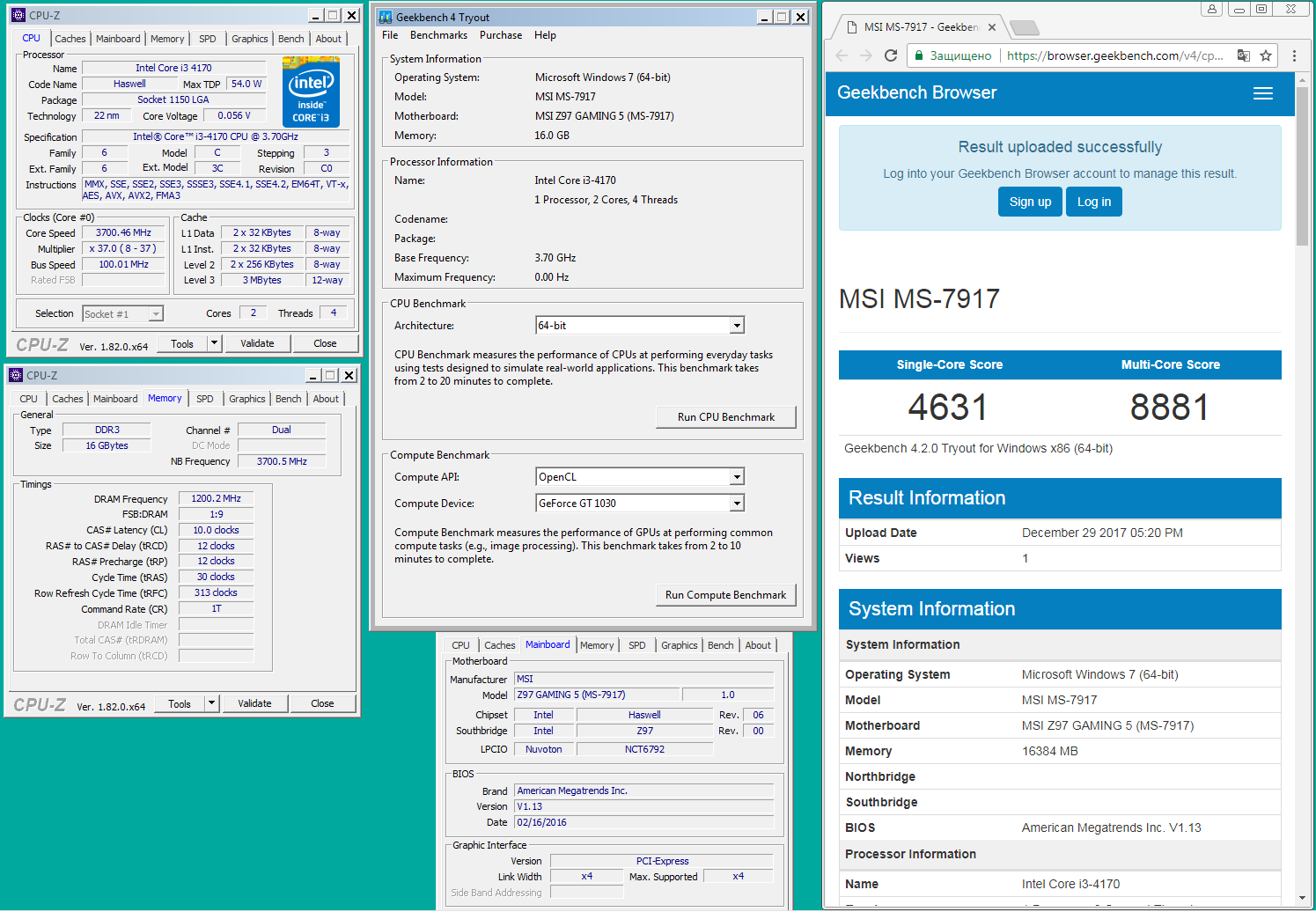1316x912 pixels.
Task: Open a new Chrome tab
Action: point(1023,27)
